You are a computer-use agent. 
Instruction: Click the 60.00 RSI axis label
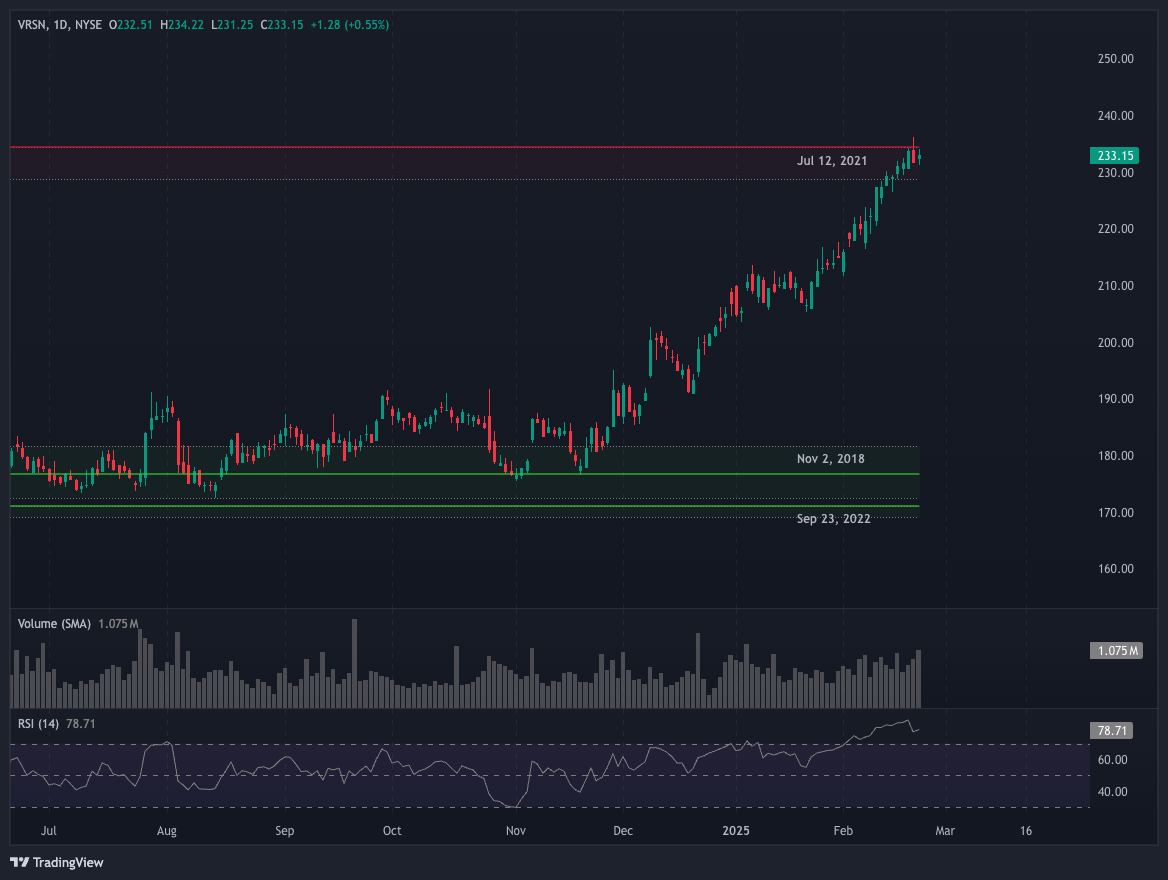coord(1112,760)
